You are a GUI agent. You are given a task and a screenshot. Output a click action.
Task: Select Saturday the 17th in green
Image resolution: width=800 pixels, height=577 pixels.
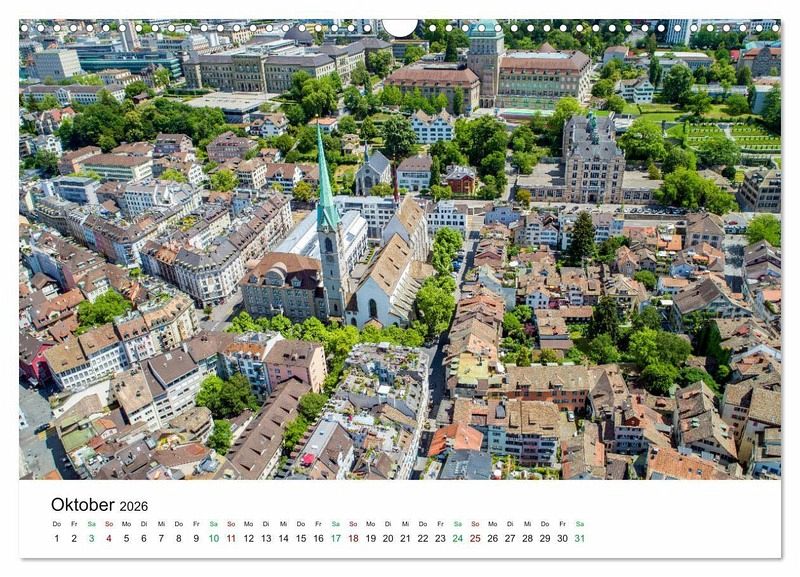(335, 538)
